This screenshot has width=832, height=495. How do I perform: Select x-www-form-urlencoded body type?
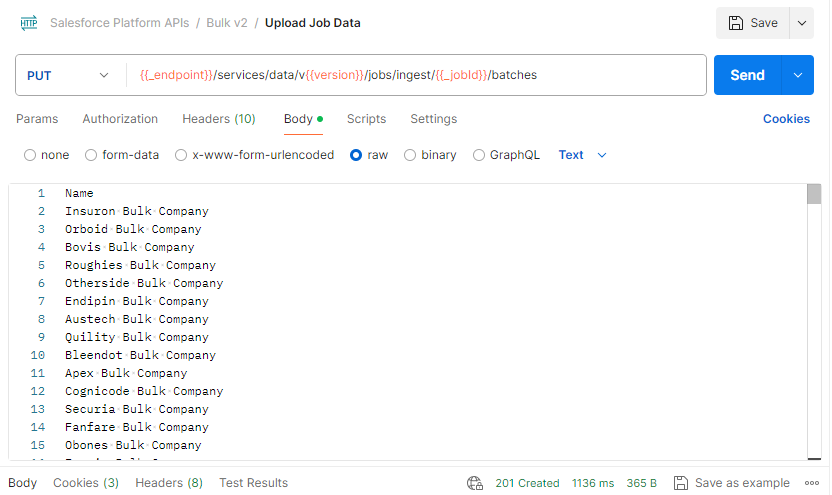coord(181,155)
